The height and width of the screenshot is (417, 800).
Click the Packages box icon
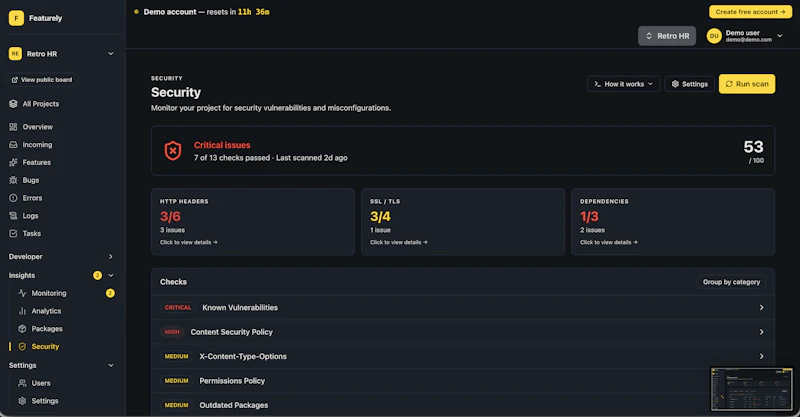pos(22,329)
